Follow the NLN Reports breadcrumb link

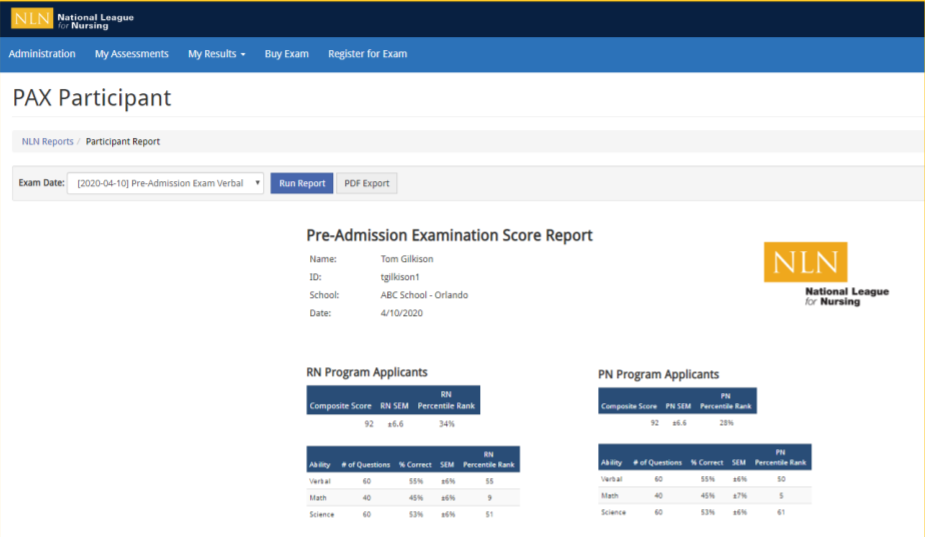tap(48, 142)
